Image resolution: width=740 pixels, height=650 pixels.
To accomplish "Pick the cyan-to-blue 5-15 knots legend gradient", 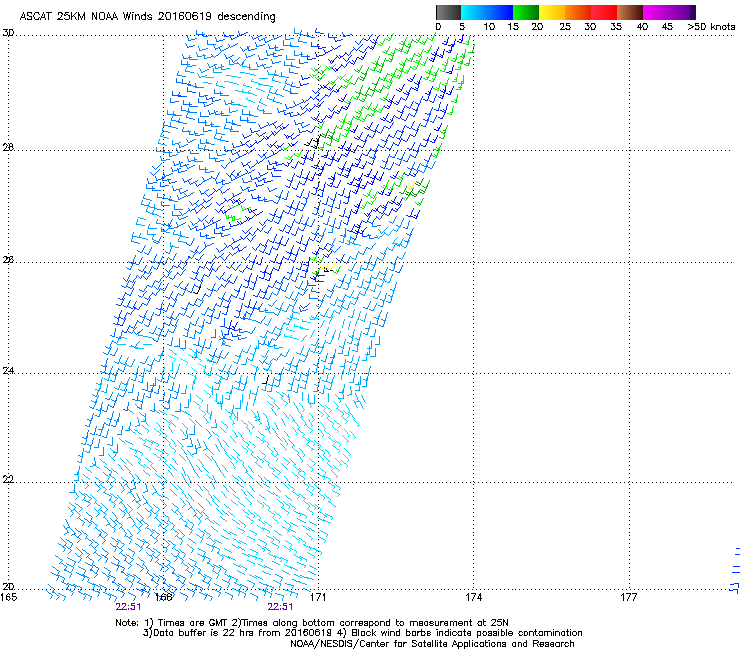I will click(x=487, y=12).
